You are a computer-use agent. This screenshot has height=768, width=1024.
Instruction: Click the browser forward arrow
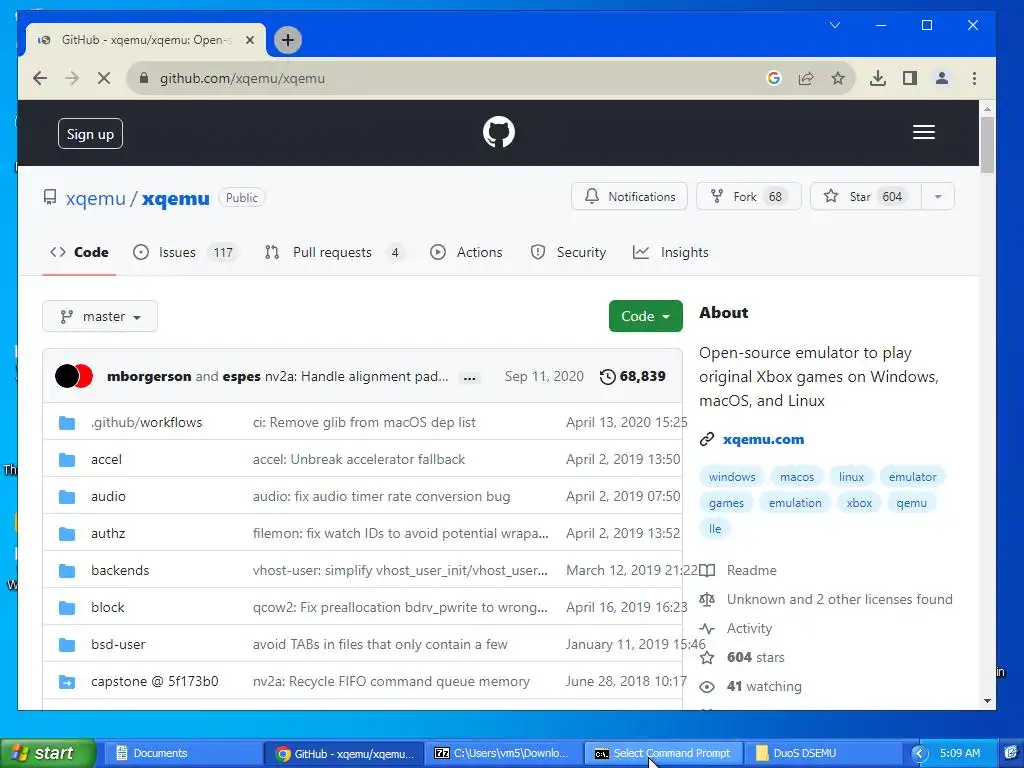[72, 78]
